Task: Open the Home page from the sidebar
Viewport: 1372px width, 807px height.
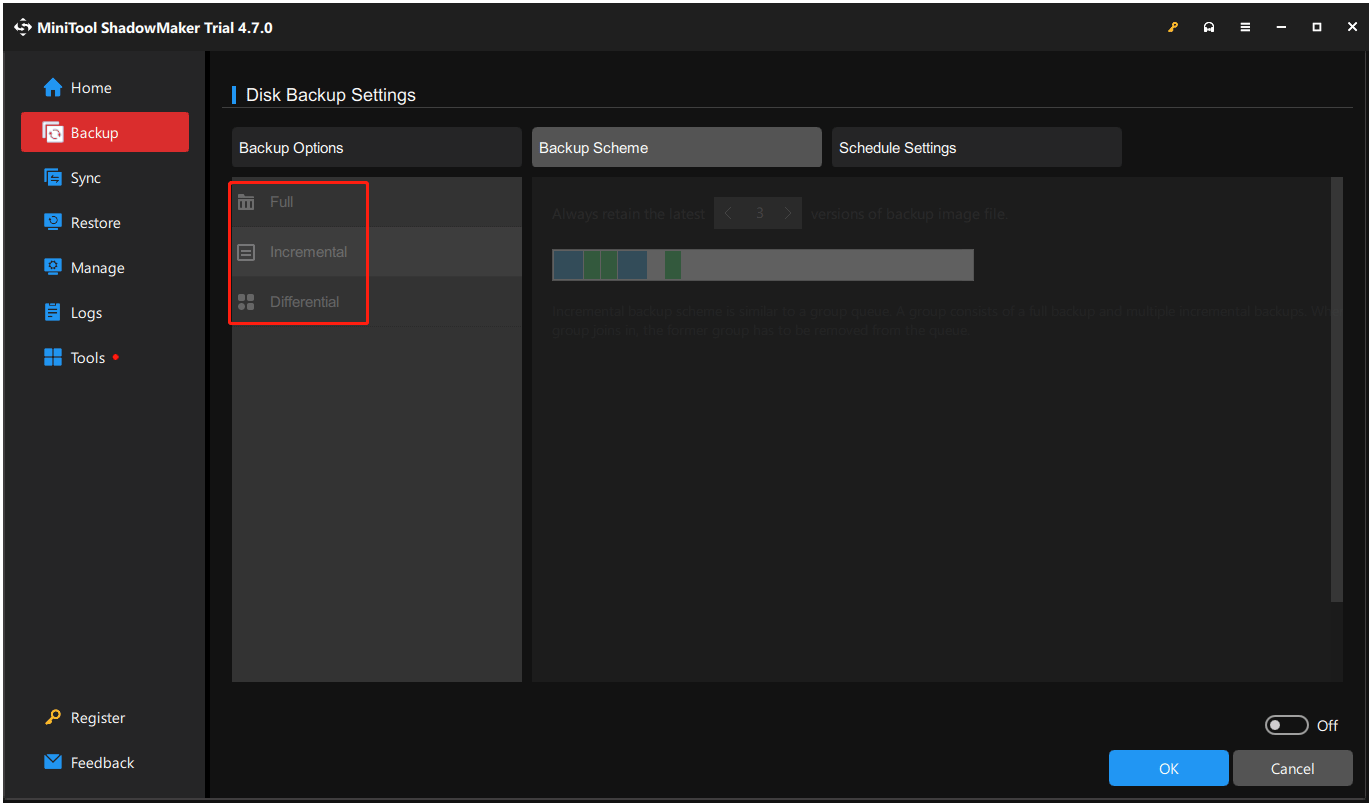Action: click(77, 88)
